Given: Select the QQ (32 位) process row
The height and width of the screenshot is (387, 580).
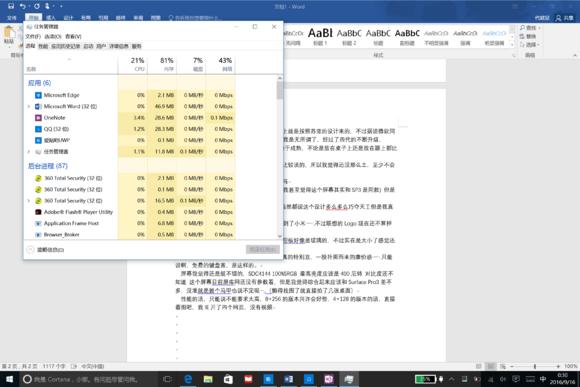Looking at the screenshot, I should point(129,129).
